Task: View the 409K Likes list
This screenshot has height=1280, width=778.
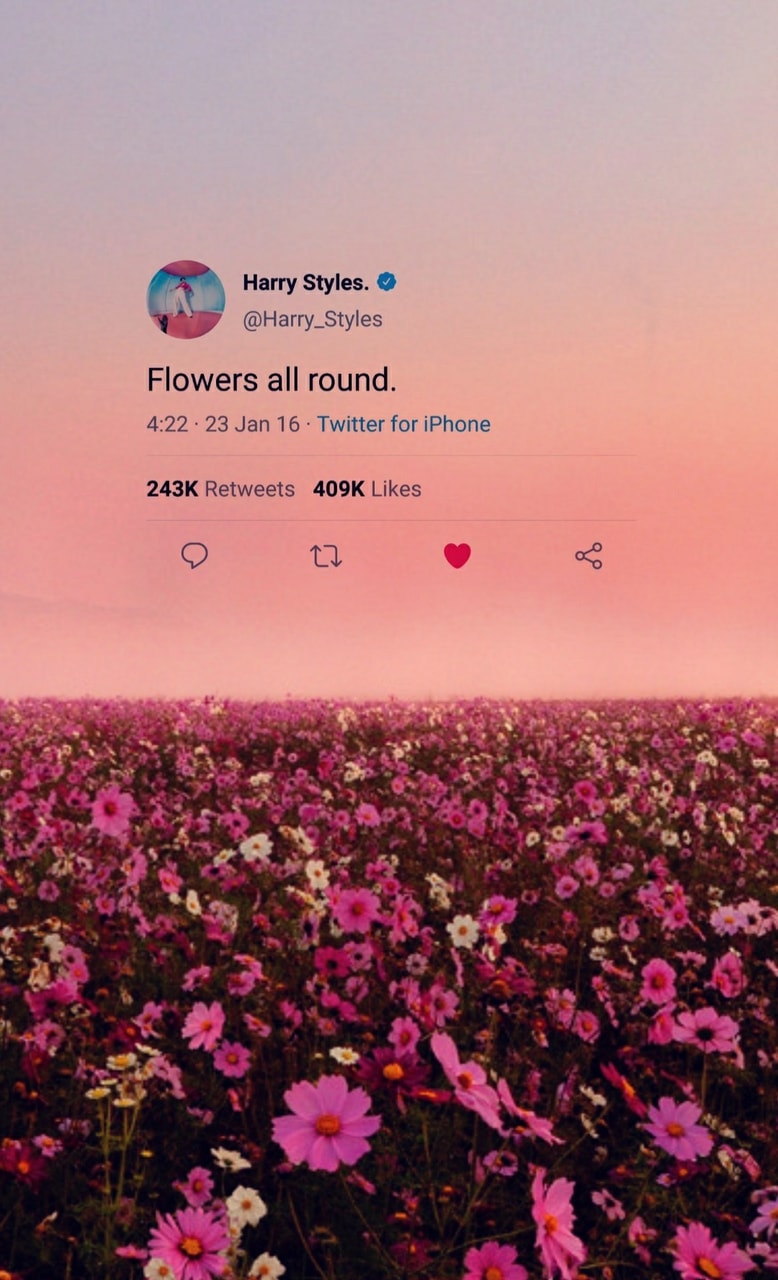Action: point(367,489)
